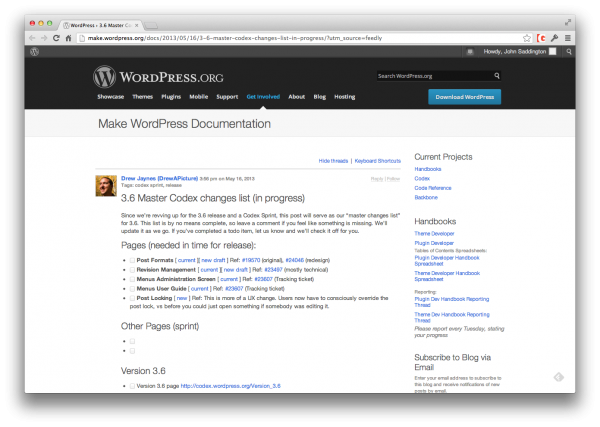Click the wrench extension icon
The width and height of the screenshot is (600, 427).
(554, 38)
